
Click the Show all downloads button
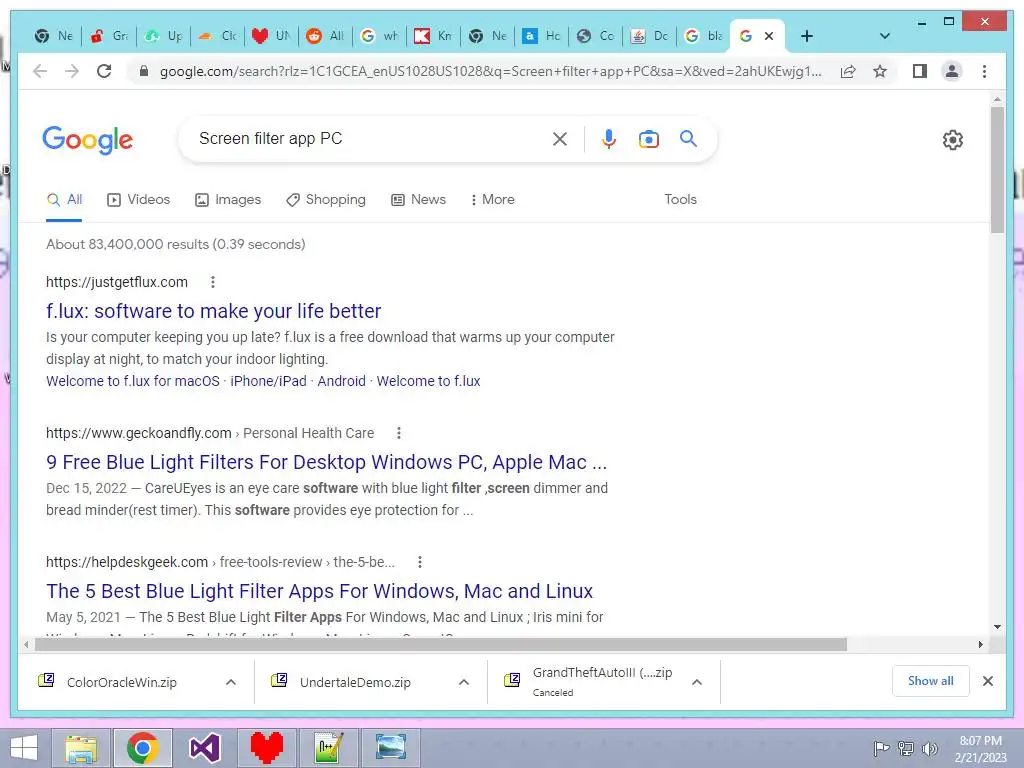point(931,681)
